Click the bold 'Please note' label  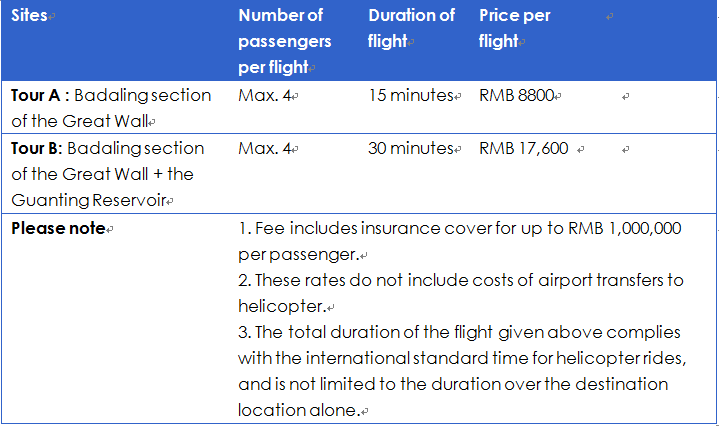58,228
